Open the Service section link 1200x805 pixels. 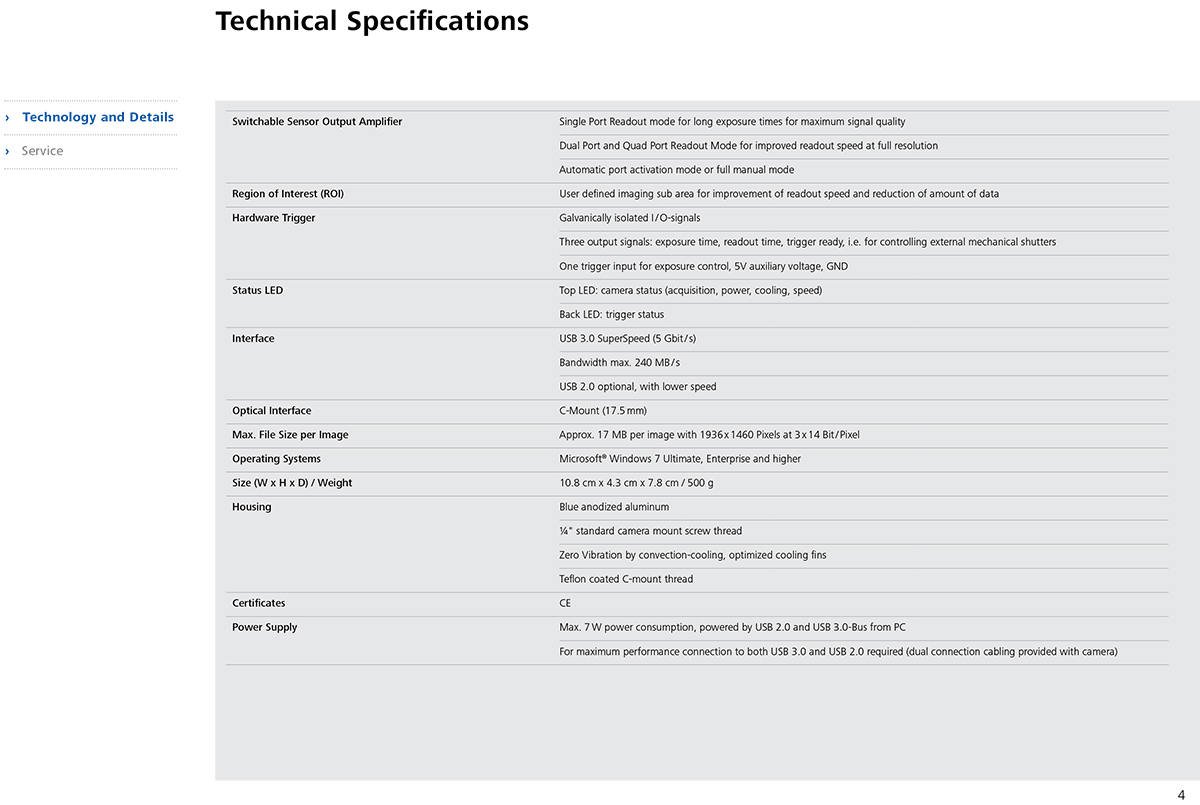[42, 151]
